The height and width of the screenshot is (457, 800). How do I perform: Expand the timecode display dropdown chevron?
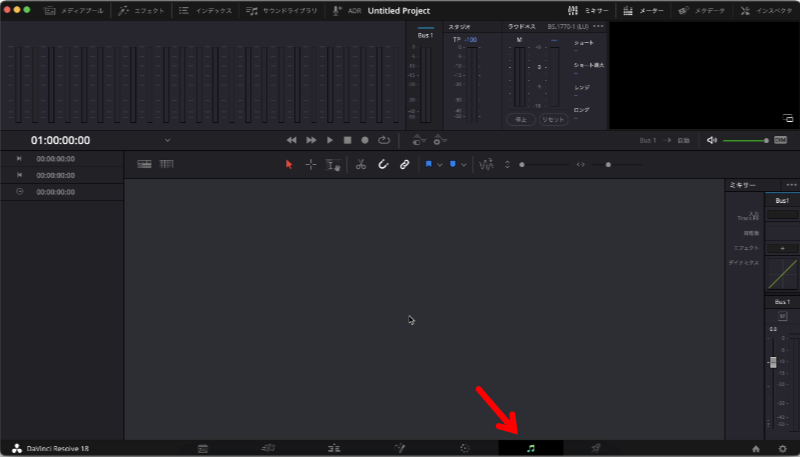[x=167, y=140]
